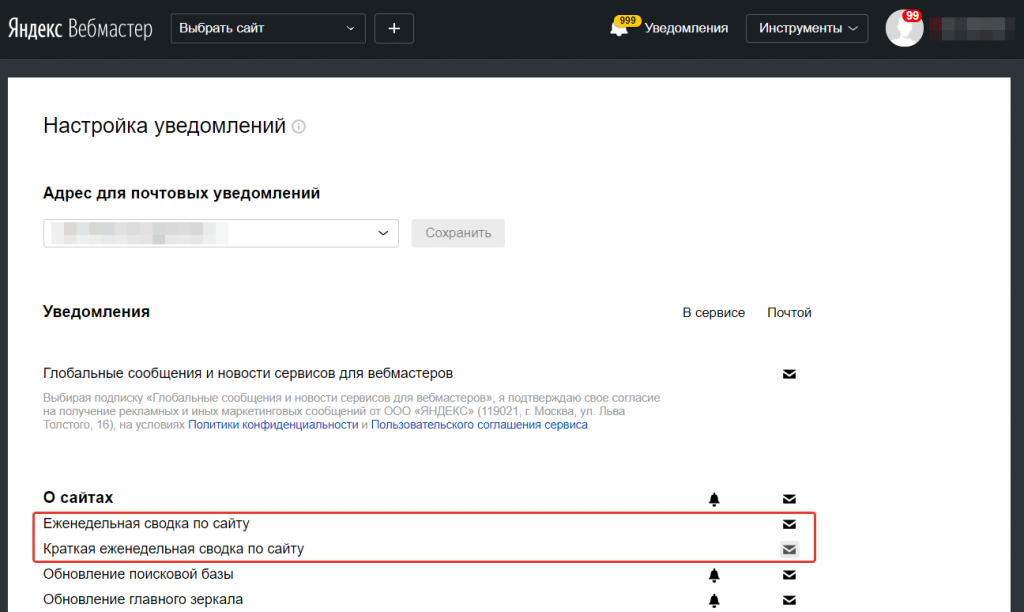Image resolution: width=1024 pixels, height=612 pixels.
Task: Expand the Инструменты menu
Action: point(807,29)
